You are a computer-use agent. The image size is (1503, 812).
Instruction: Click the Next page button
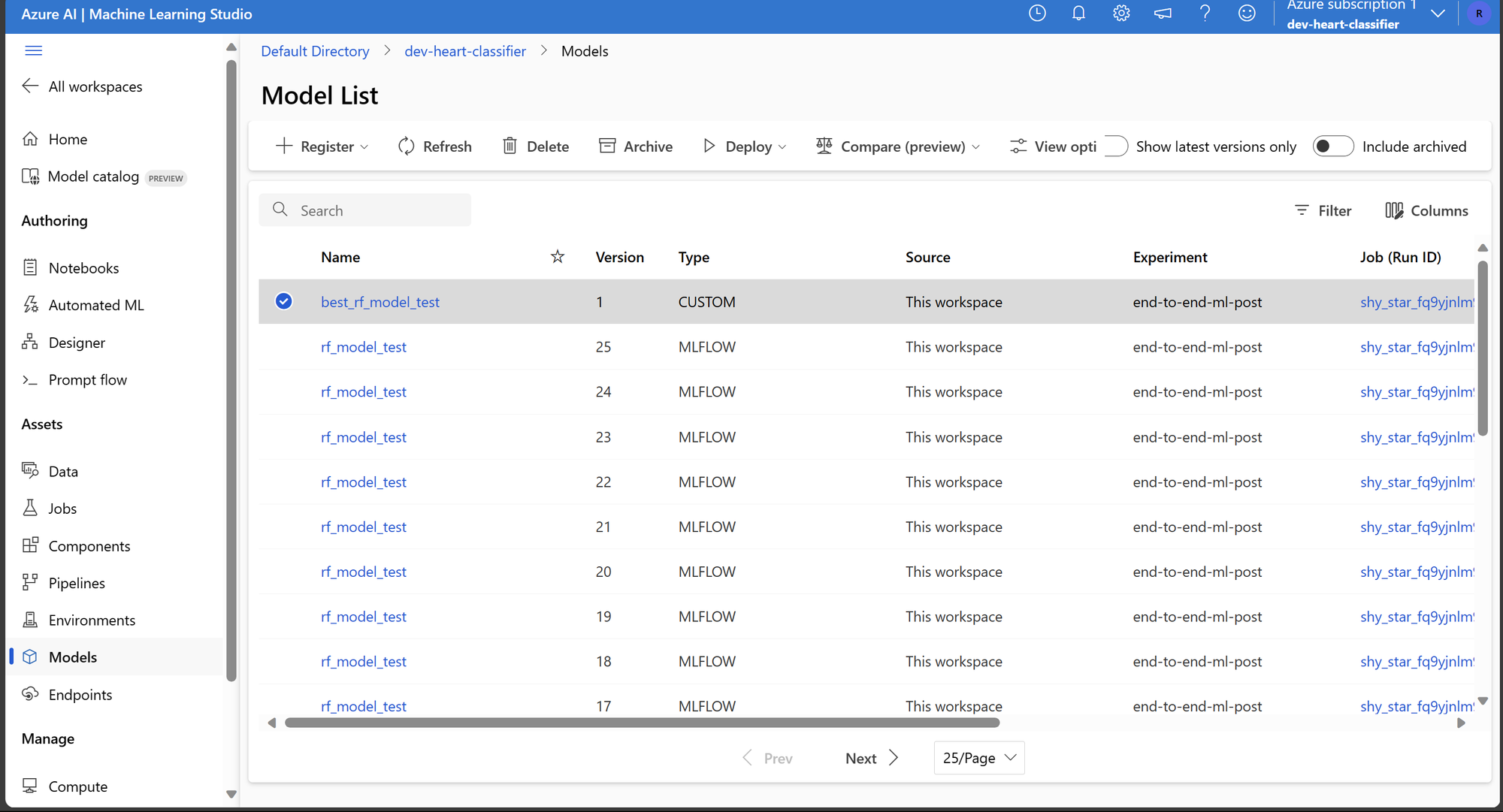click(872, 758)
